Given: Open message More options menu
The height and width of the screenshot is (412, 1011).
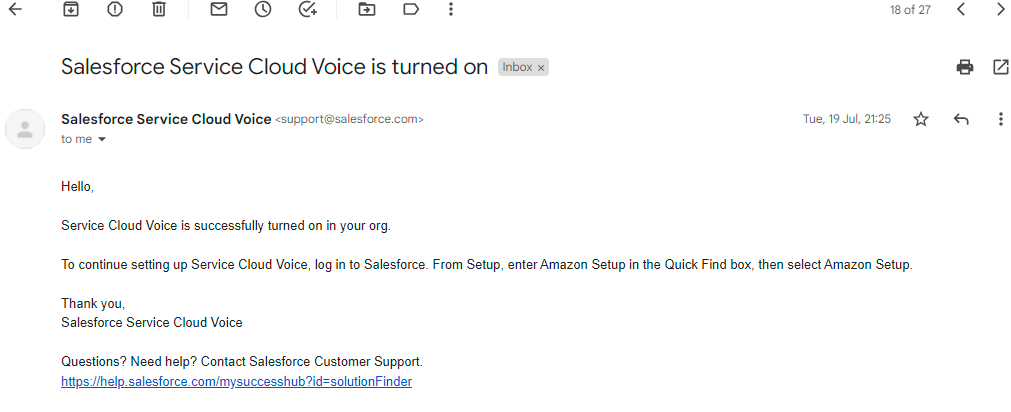Looking at the screenshot, I should click(1000, 119).
